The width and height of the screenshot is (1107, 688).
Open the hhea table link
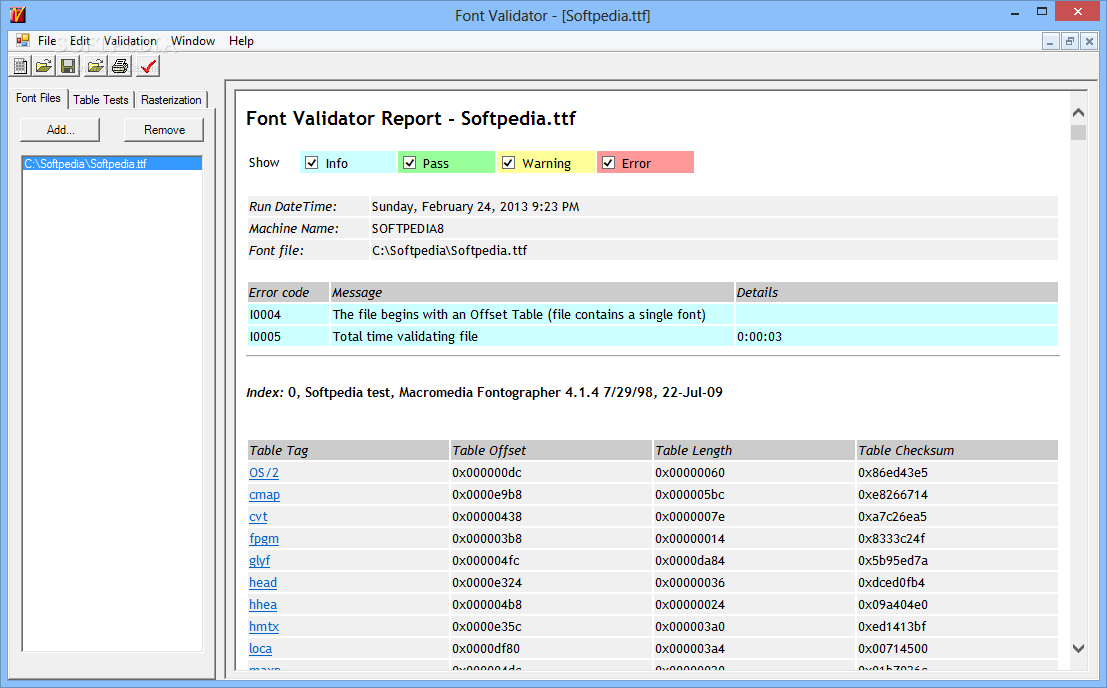click(263, 604)
